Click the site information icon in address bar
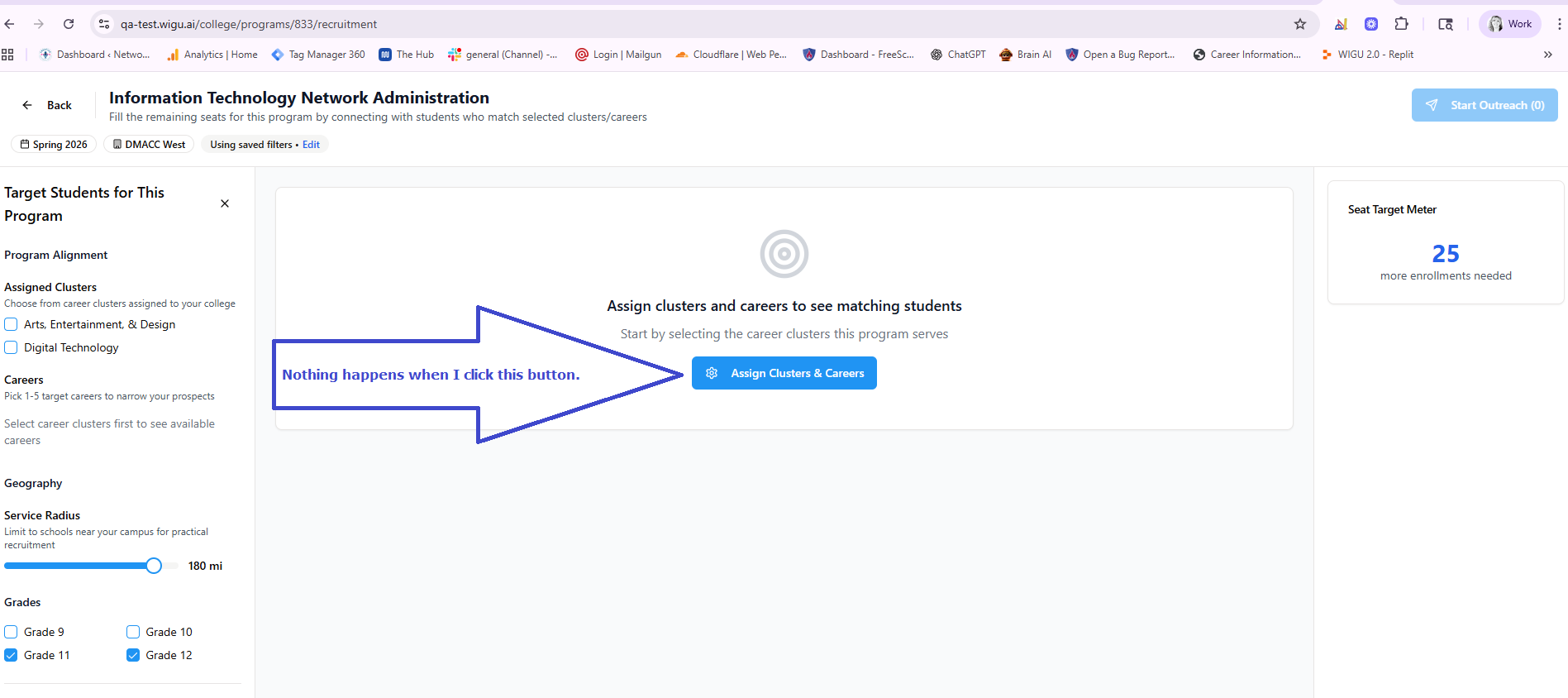The image size is (1568, 698). click(x=104, y=24)
